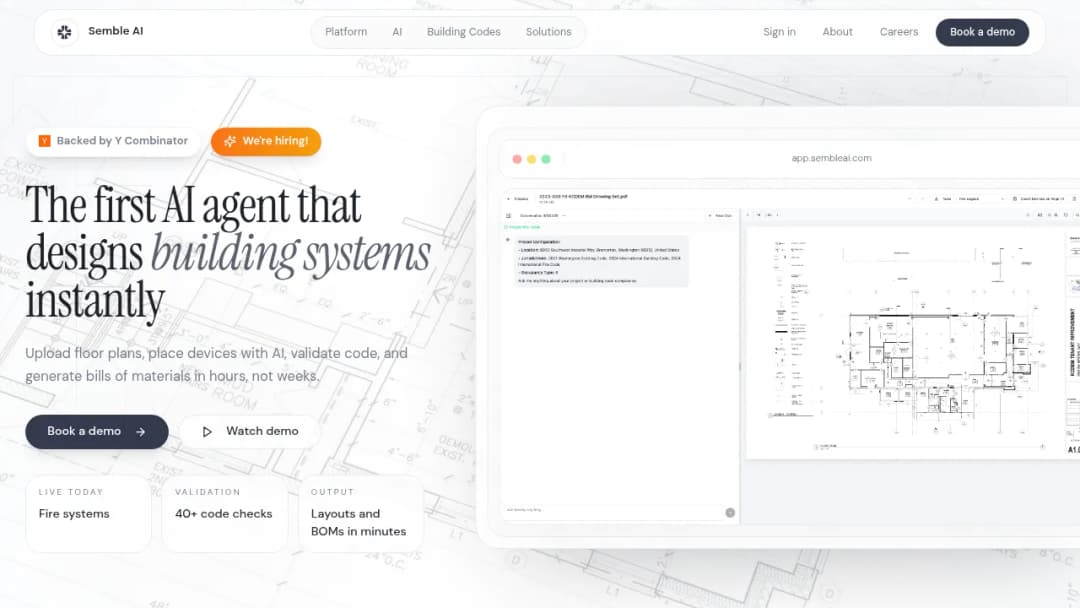Click the play icon beside Watch demo
1080x608 pixels.
pos(207,432)
